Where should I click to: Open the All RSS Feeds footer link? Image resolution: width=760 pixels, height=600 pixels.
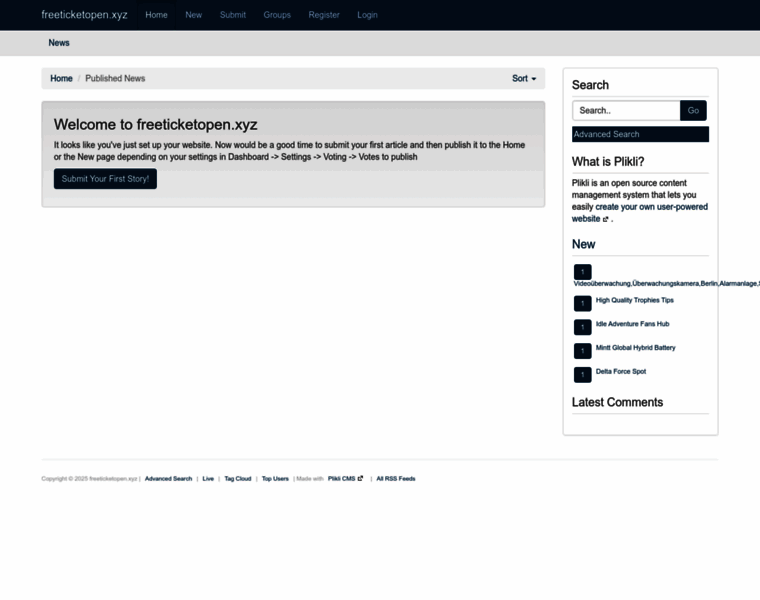(x=396, y=479)
